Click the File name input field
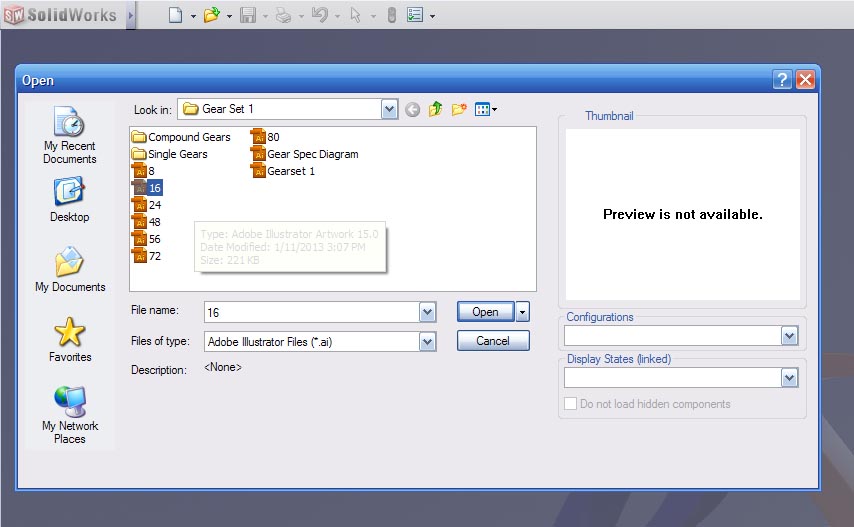Viewport: 854px width, 527px height. [x=312, y=312]
